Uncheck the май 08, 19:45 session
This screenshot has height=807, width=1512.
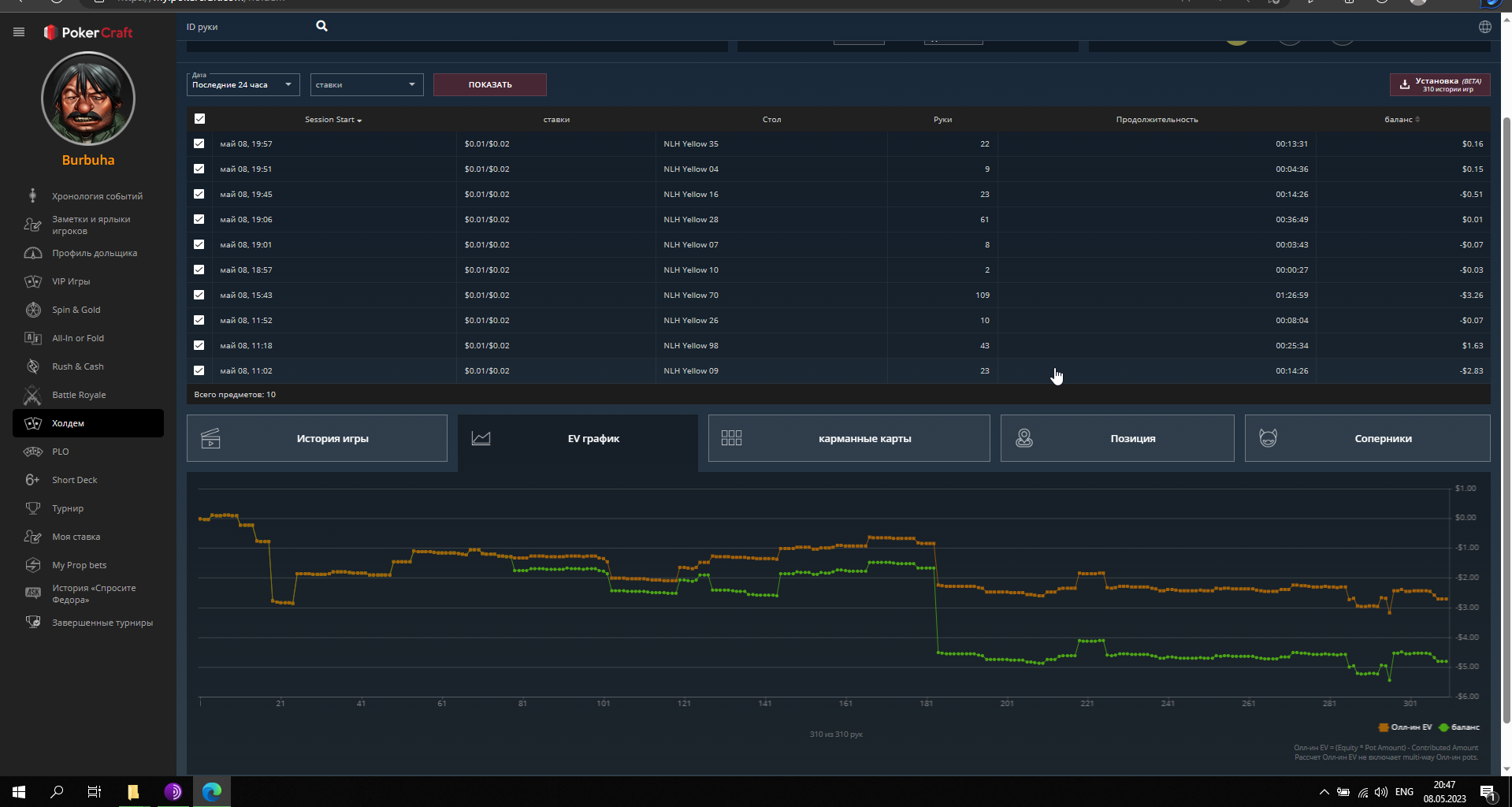click(x=199, y=194)
